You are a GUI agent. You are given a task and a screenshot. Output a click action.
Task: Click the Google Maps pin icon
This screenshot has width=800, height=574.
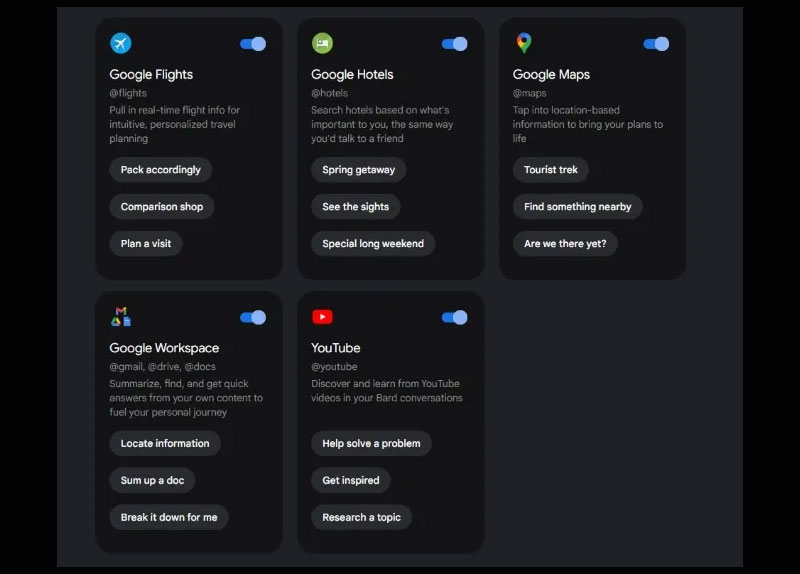click(524, 43)
